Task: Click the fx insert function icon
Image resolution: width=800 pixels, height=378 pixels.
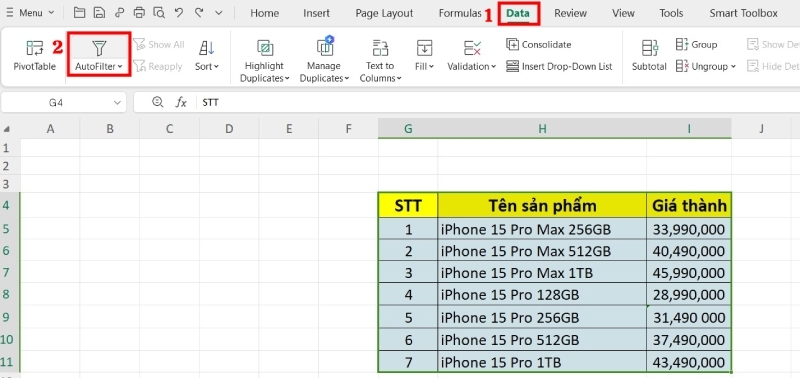Action: 181,103
